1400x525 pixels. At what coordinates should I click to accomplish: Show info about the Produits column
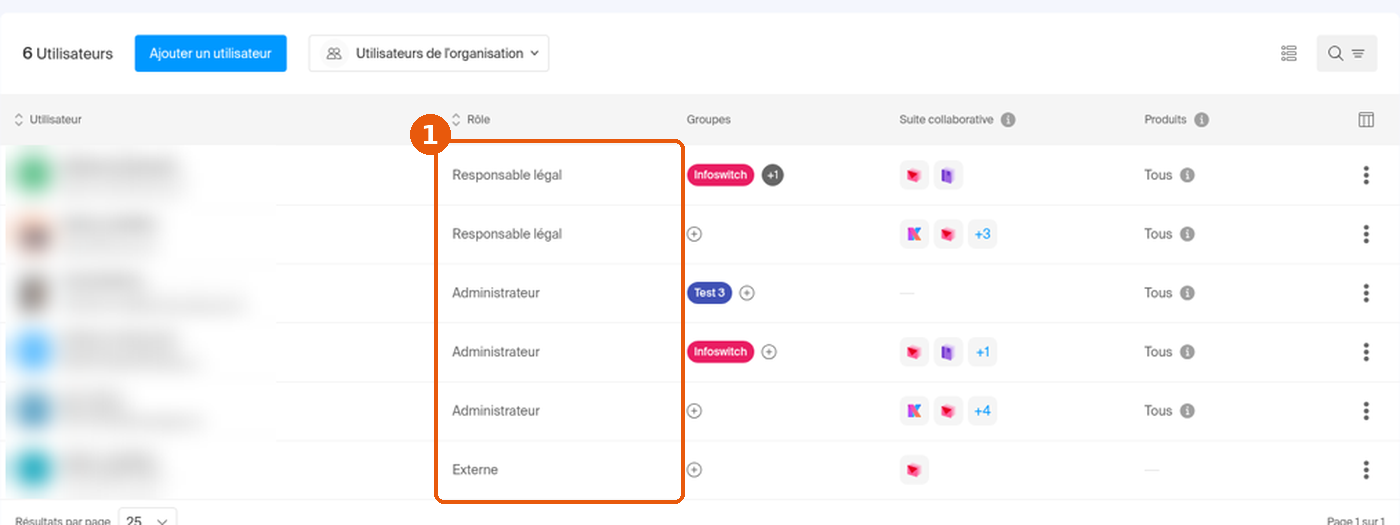click(x=1201, y=119)
